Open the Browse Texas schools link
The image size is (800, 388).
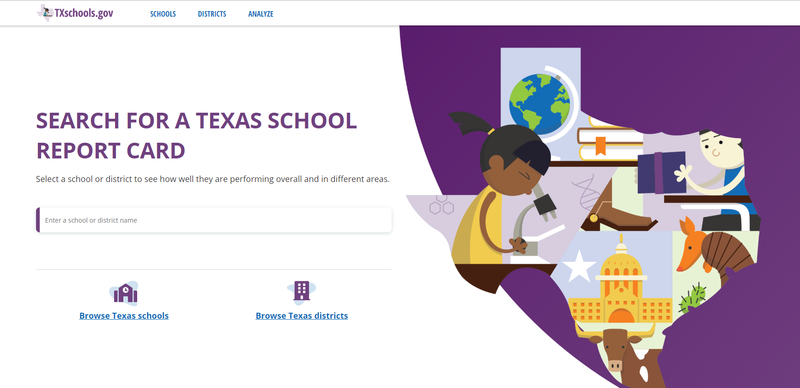point(124,316)
